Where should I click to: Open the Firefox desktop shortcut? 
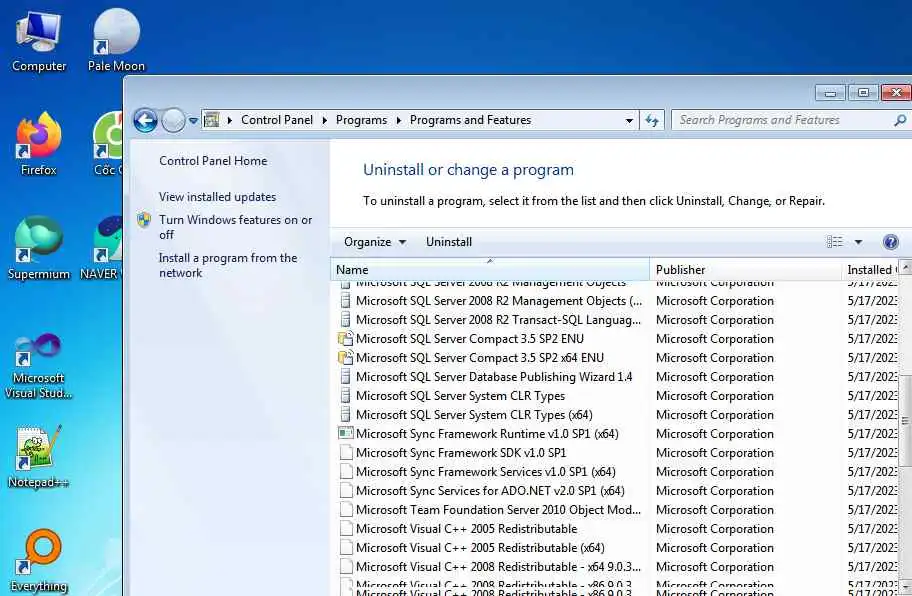[x=38, y=145]
